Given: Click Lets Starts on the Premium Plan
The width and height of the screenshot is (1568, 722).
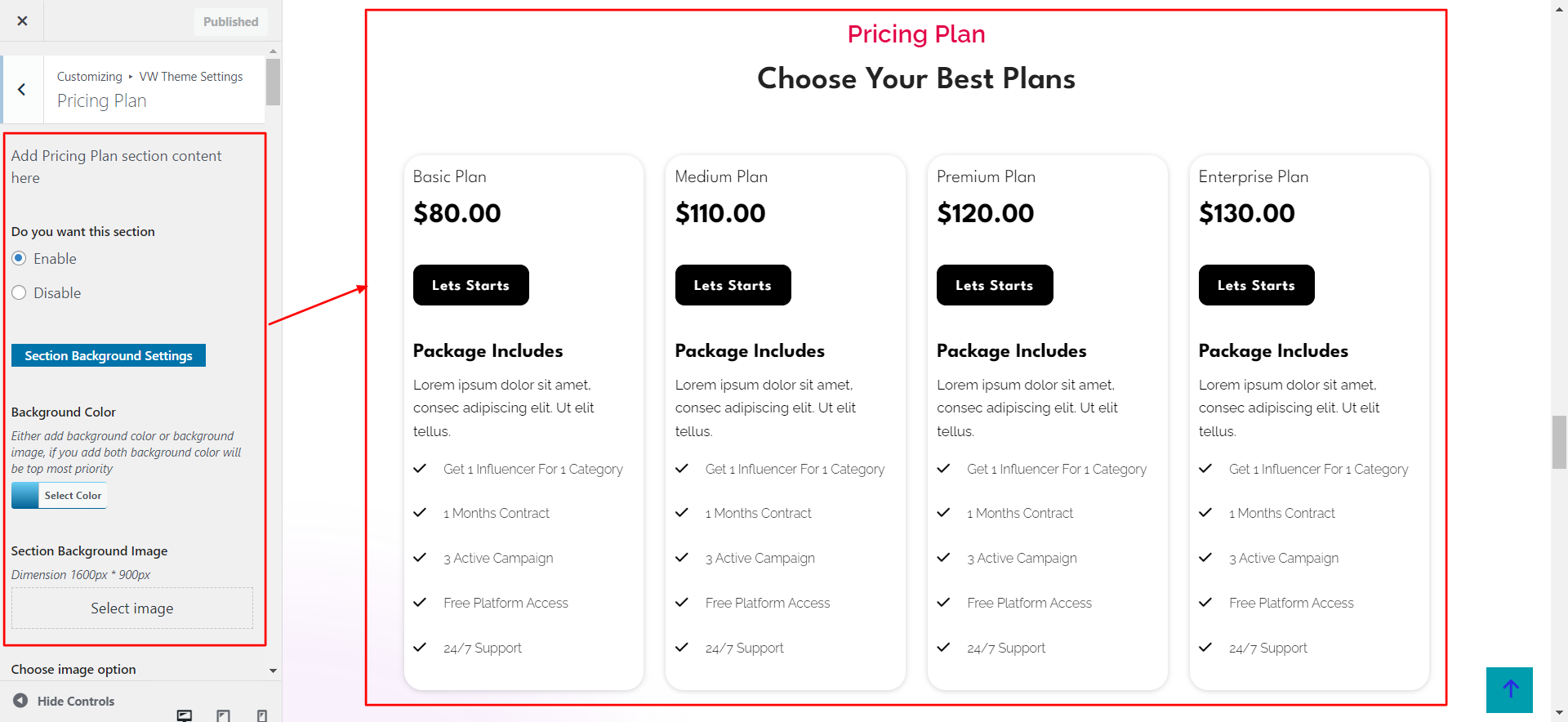Looking at the screenshot, I should click(994, 285).
